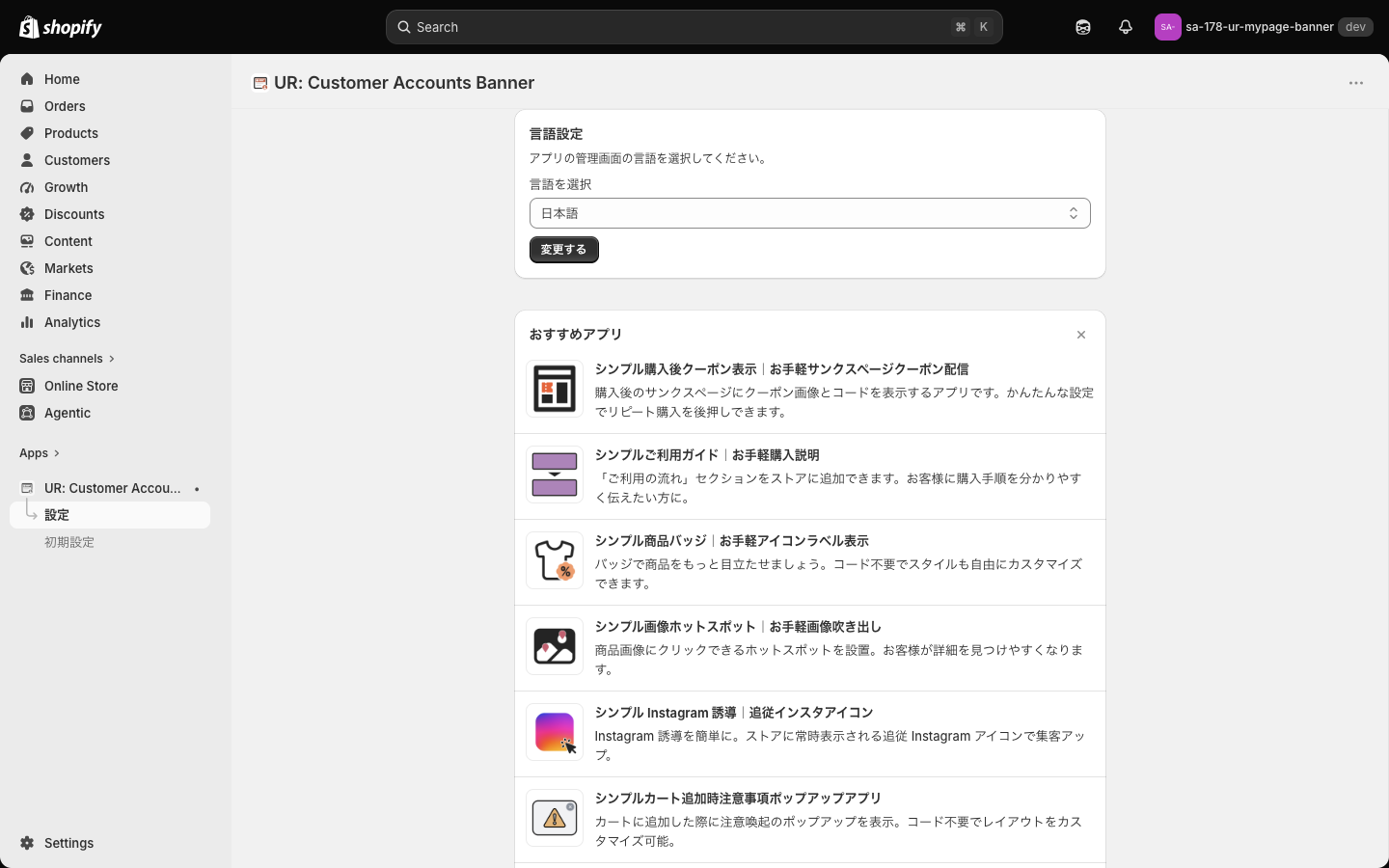Screen dimensions: 1389x868
Task: Click the pin dot beside UR: Customer Accou...
Action: pyautogui.click(x=197, y=489)
